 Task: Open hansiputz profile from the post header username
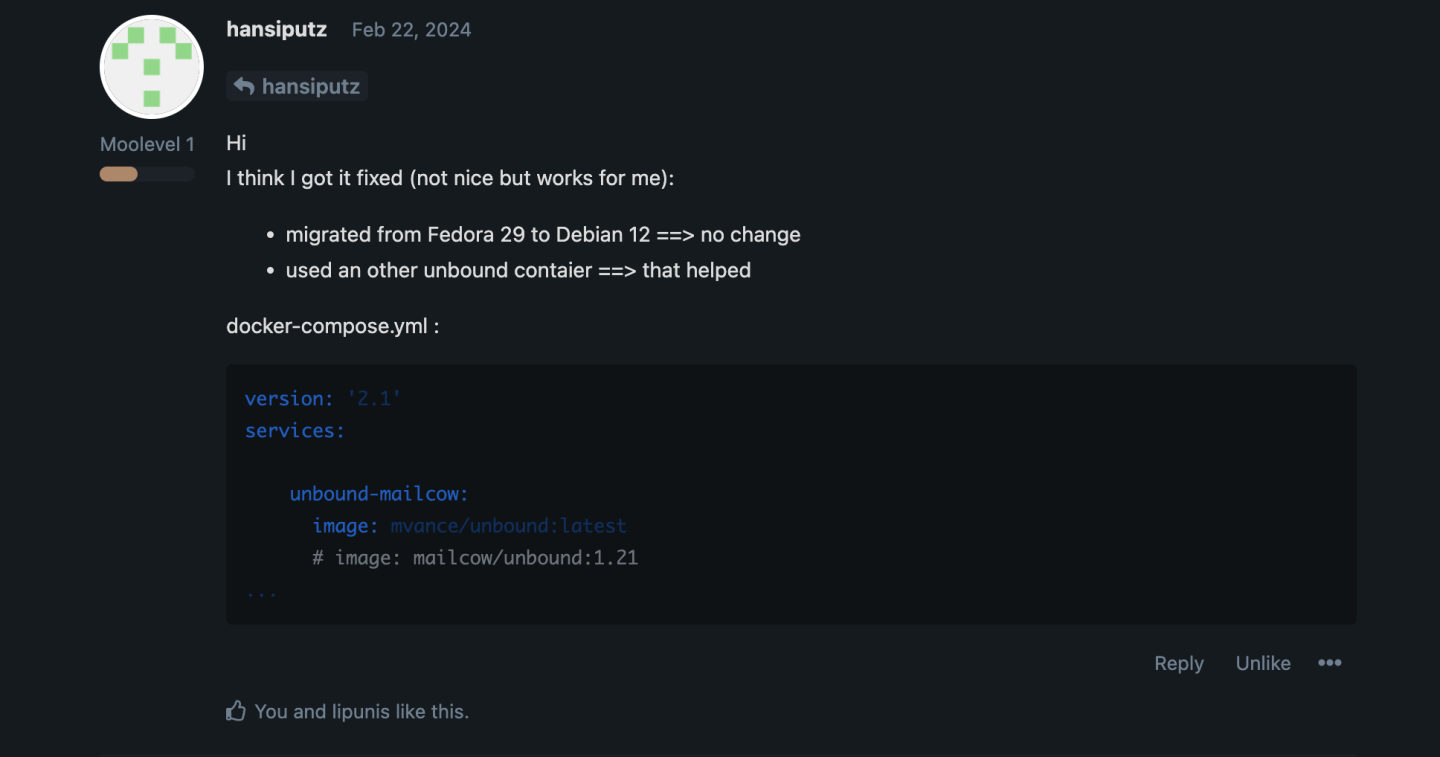tap(276, 29)
